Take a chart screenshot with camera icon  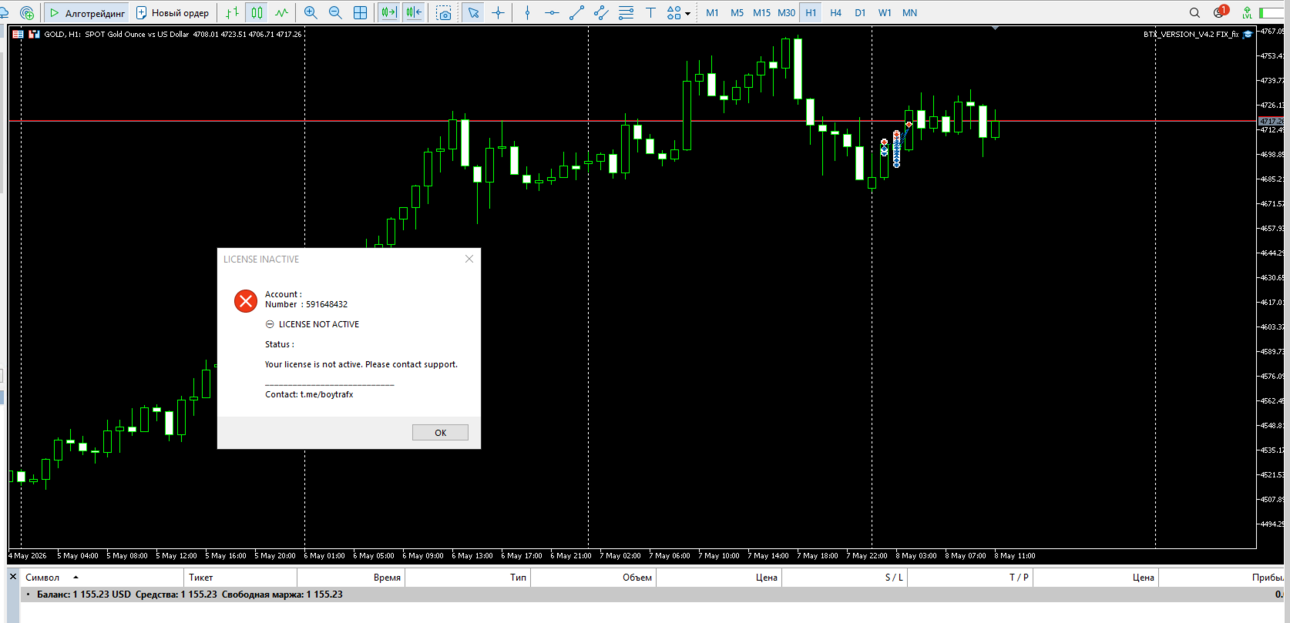[x=444, y=13]
